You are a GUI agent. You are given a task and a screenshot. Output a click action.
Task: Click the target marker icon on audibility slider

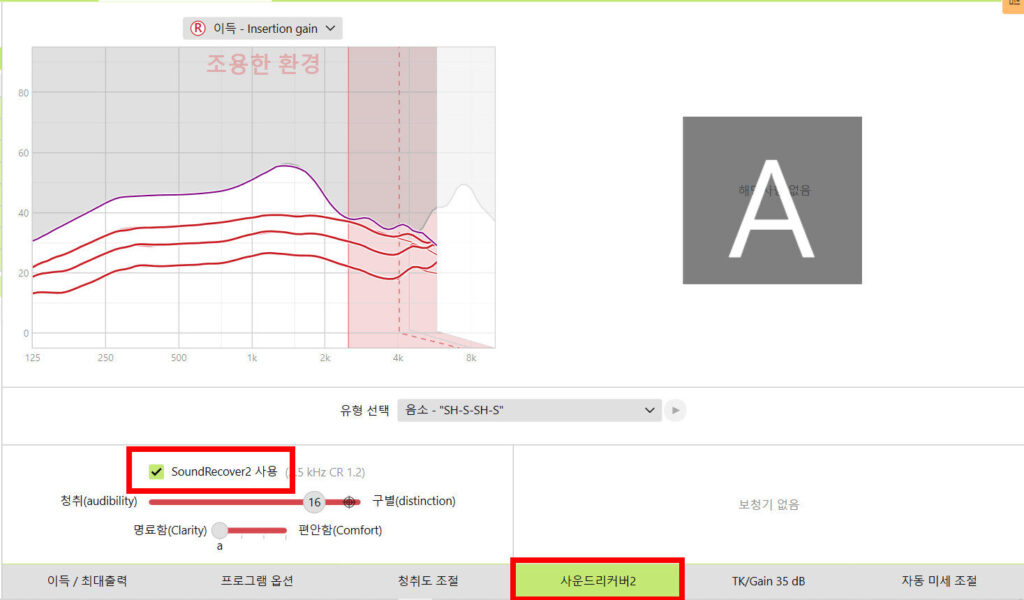(349, 502)
